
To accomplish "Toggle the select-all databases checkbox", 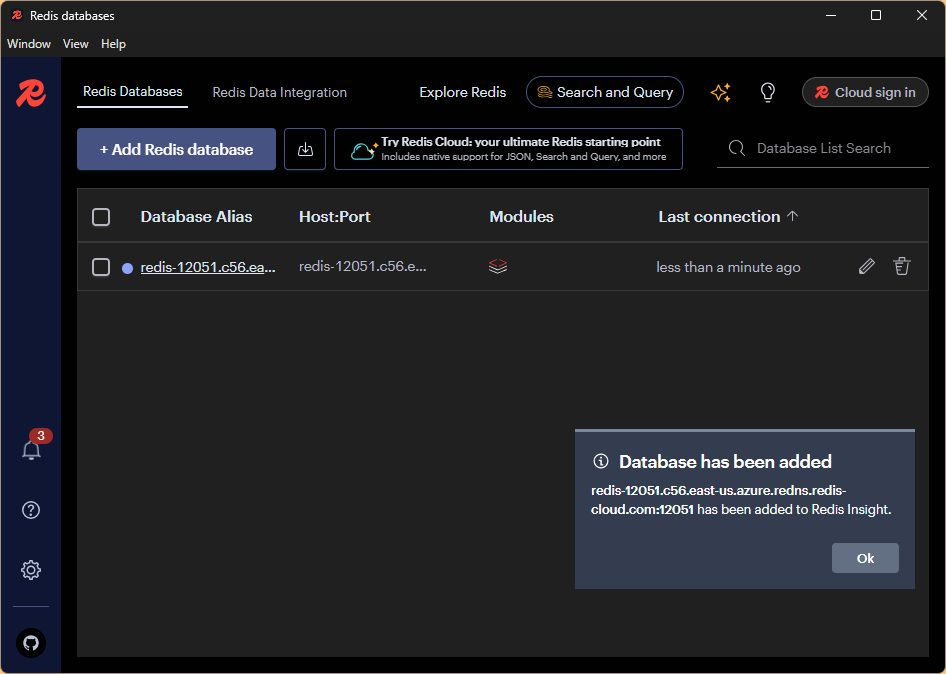I will point(101,217).
